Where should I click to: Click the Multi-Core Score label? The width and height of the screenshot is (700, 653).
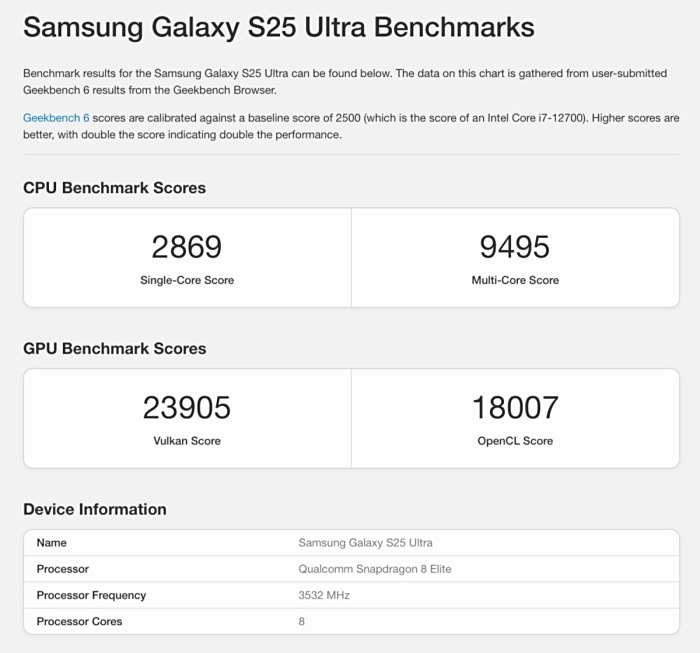tap(515, 280)
